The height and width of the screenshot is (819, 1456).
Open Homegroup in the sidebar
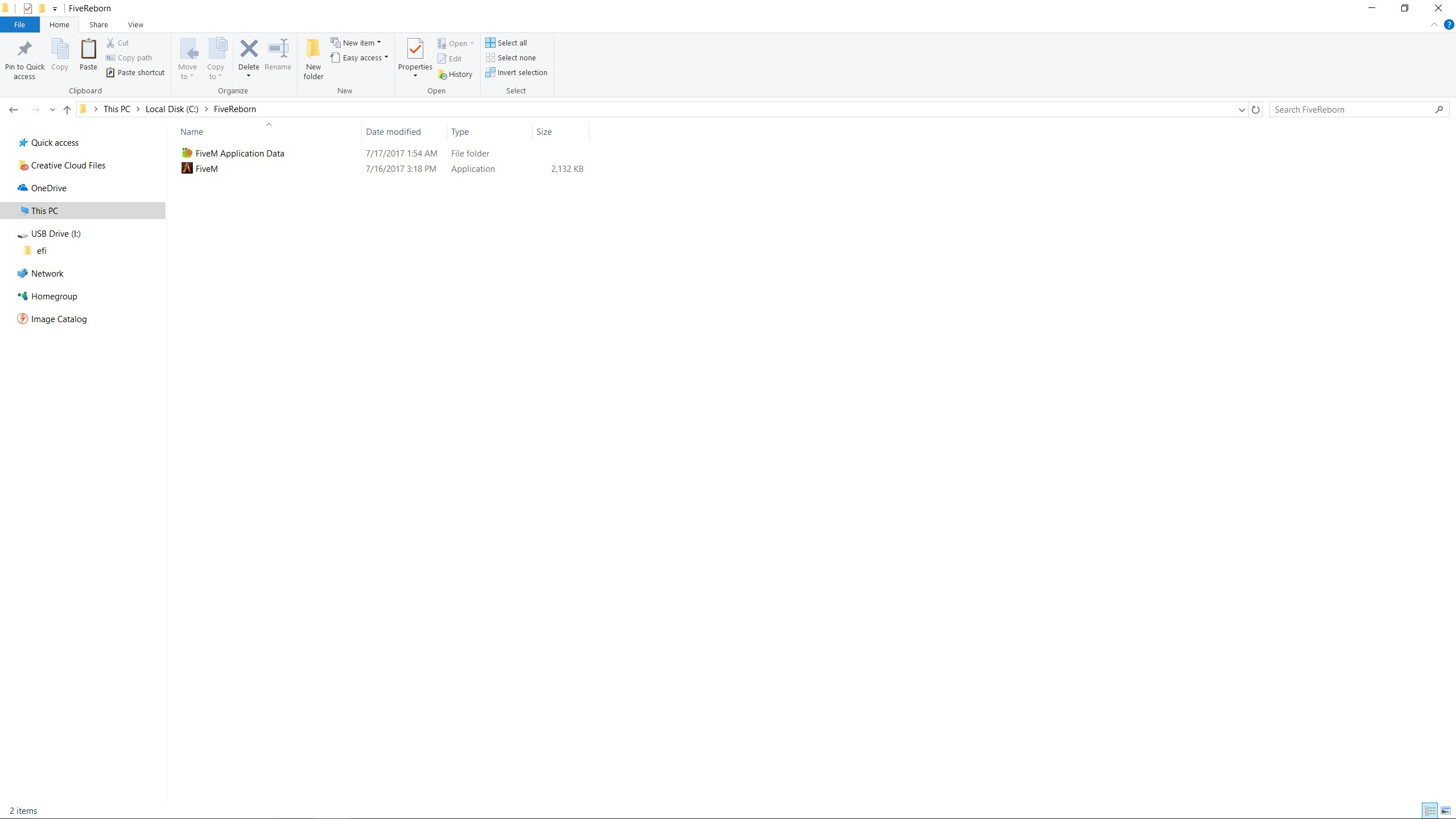tap(54, 296)
